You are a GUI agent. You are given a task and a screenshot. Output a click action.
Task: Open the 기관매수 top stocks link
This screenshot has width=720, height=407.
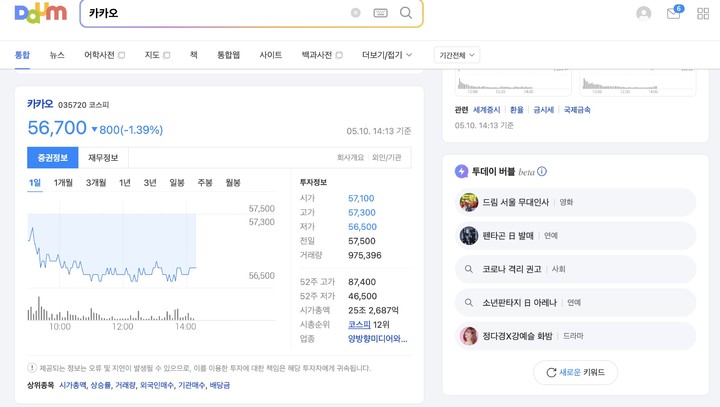[x=192, y=385]
